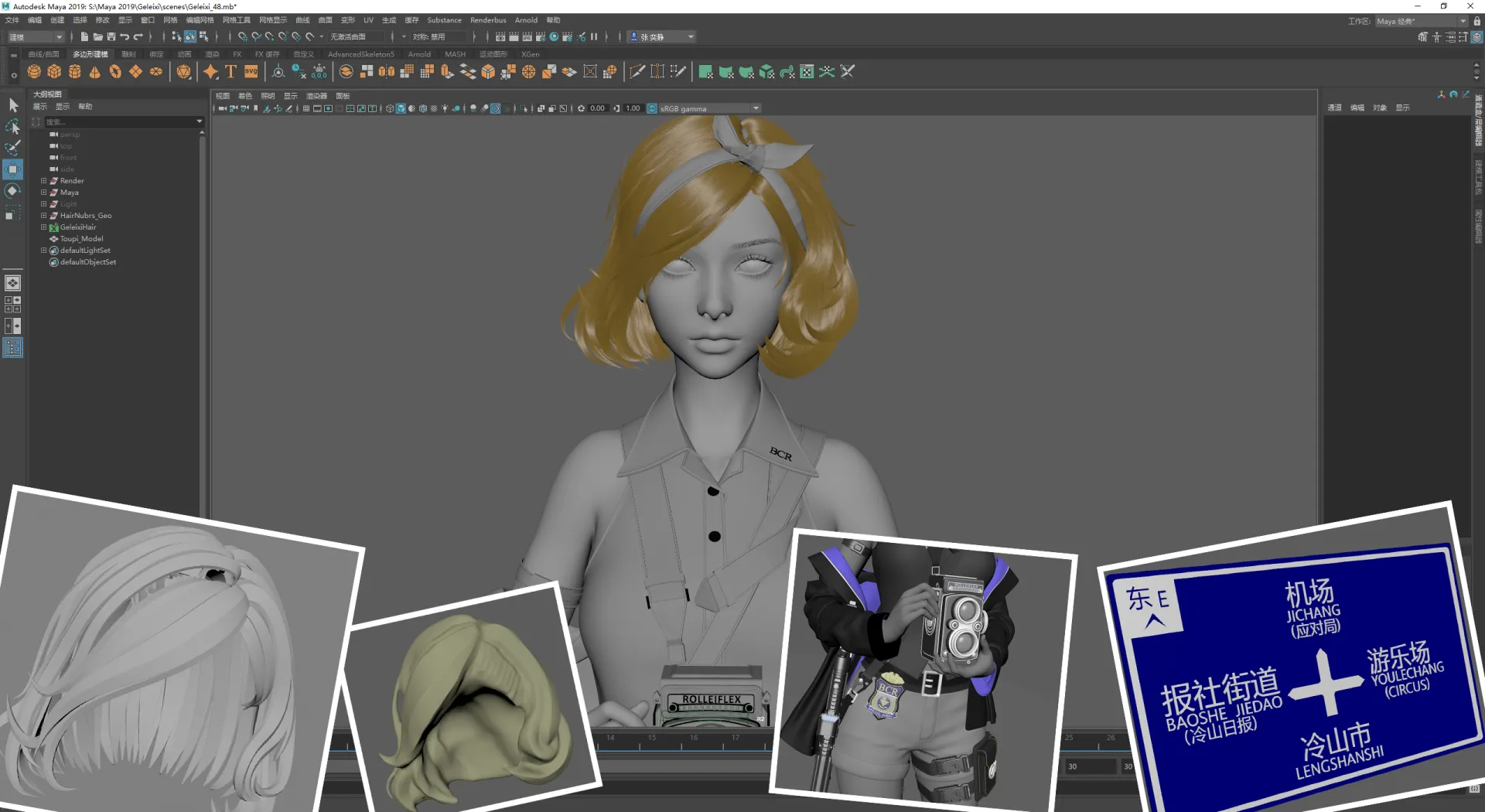Activate the Paint selection tool
The image size is (1485, 812).
click(x=13, y=147)
